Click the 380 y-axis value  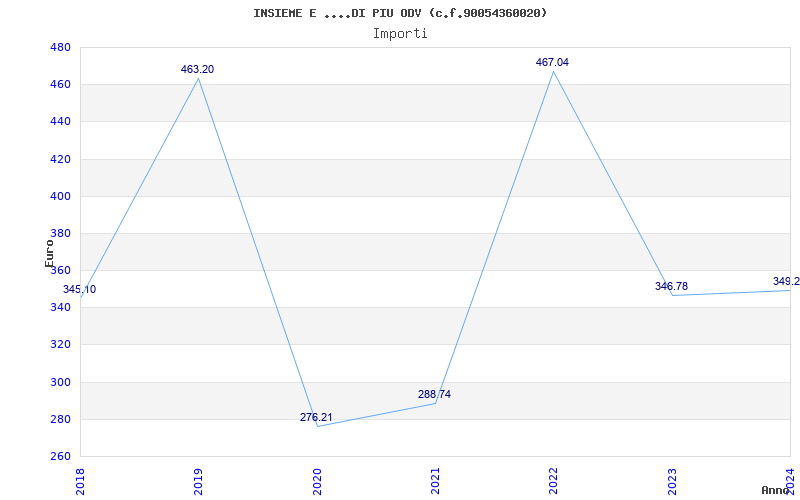tap(60, 234)
